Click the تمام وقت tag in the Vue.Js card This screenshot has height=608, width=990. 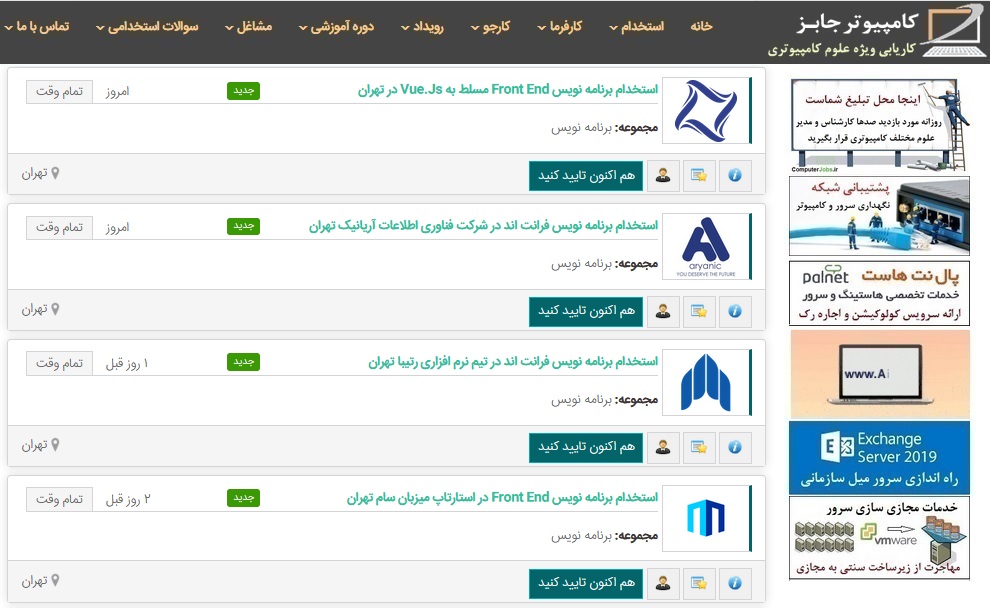tap(59, 92)
